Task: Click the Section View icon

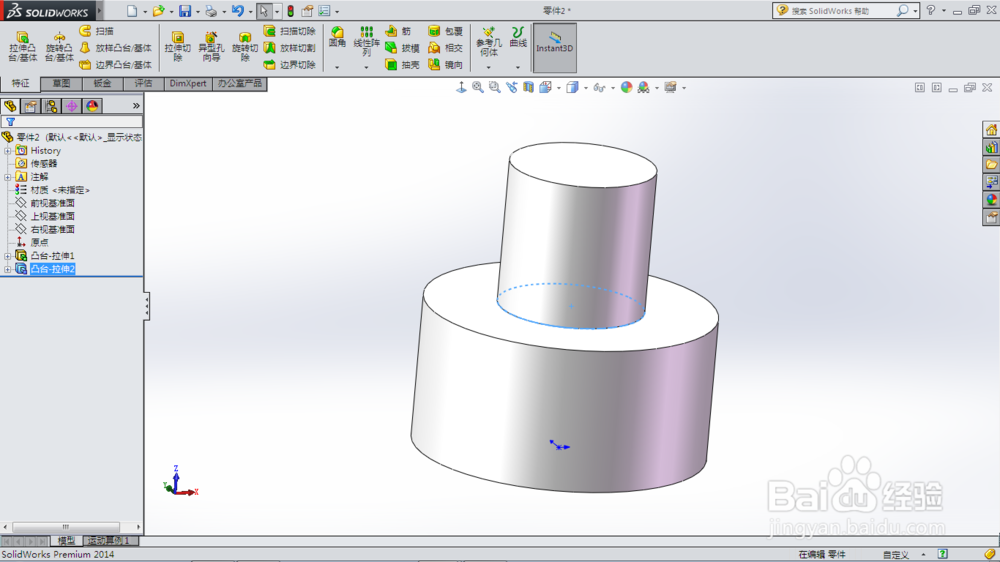Action: pos(529,87)
